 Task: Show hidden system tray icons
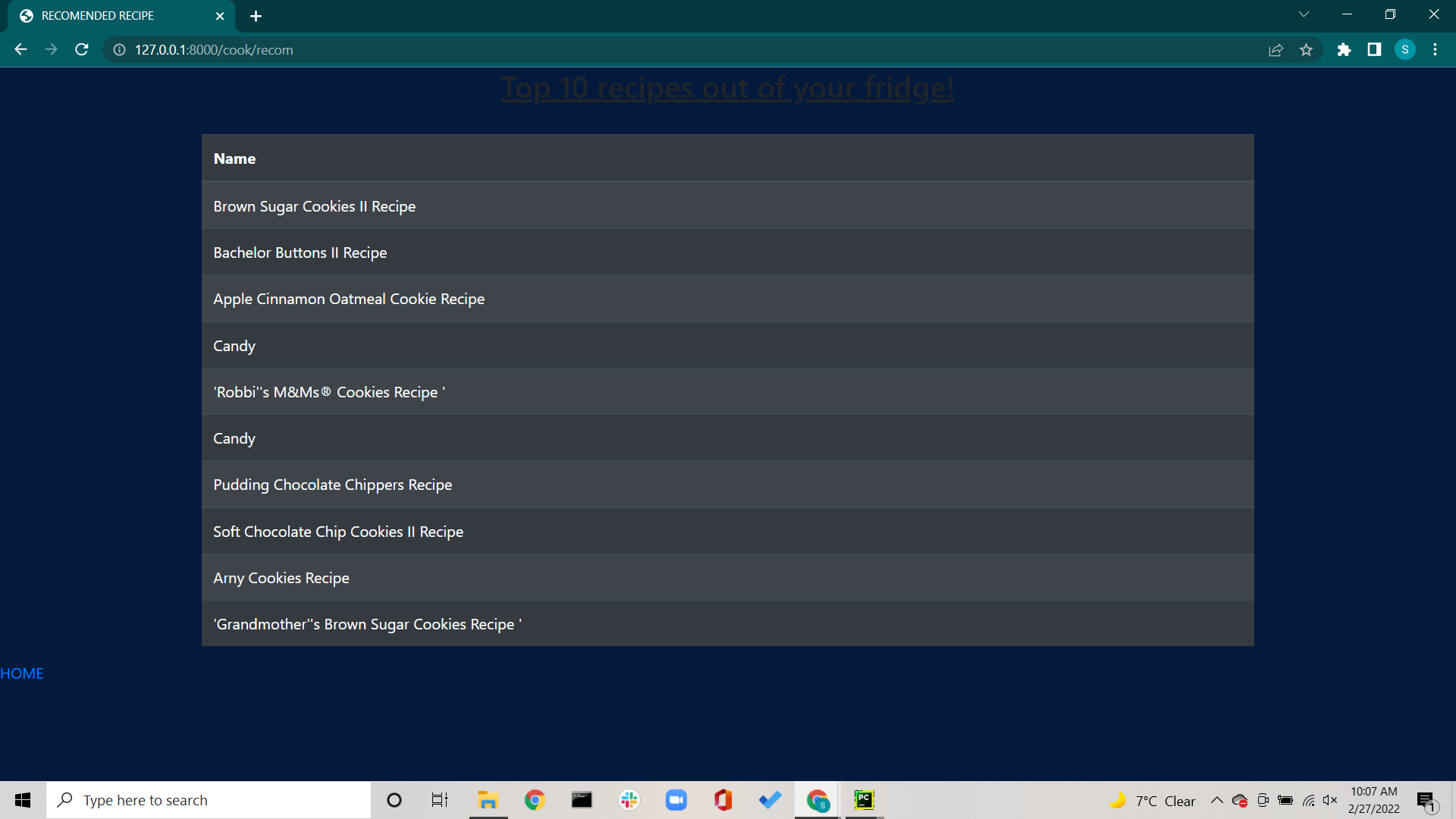point(1216,800)
